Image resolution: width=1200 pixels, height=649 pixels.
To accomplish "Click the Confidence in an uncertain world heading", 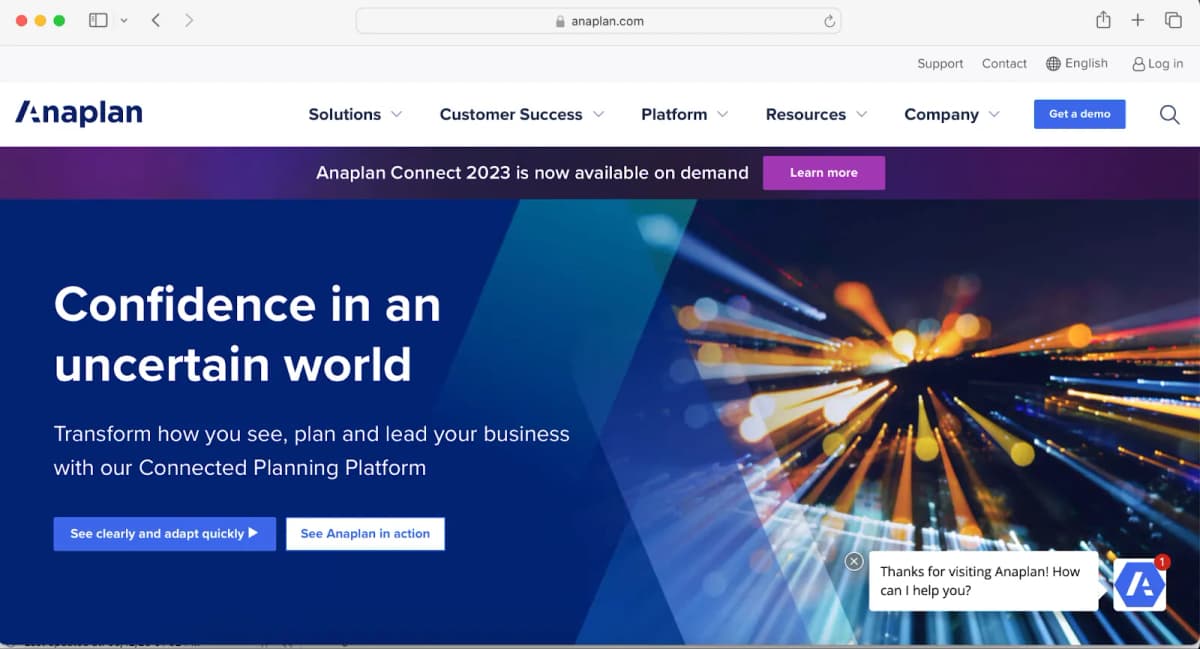I will 247,333.
